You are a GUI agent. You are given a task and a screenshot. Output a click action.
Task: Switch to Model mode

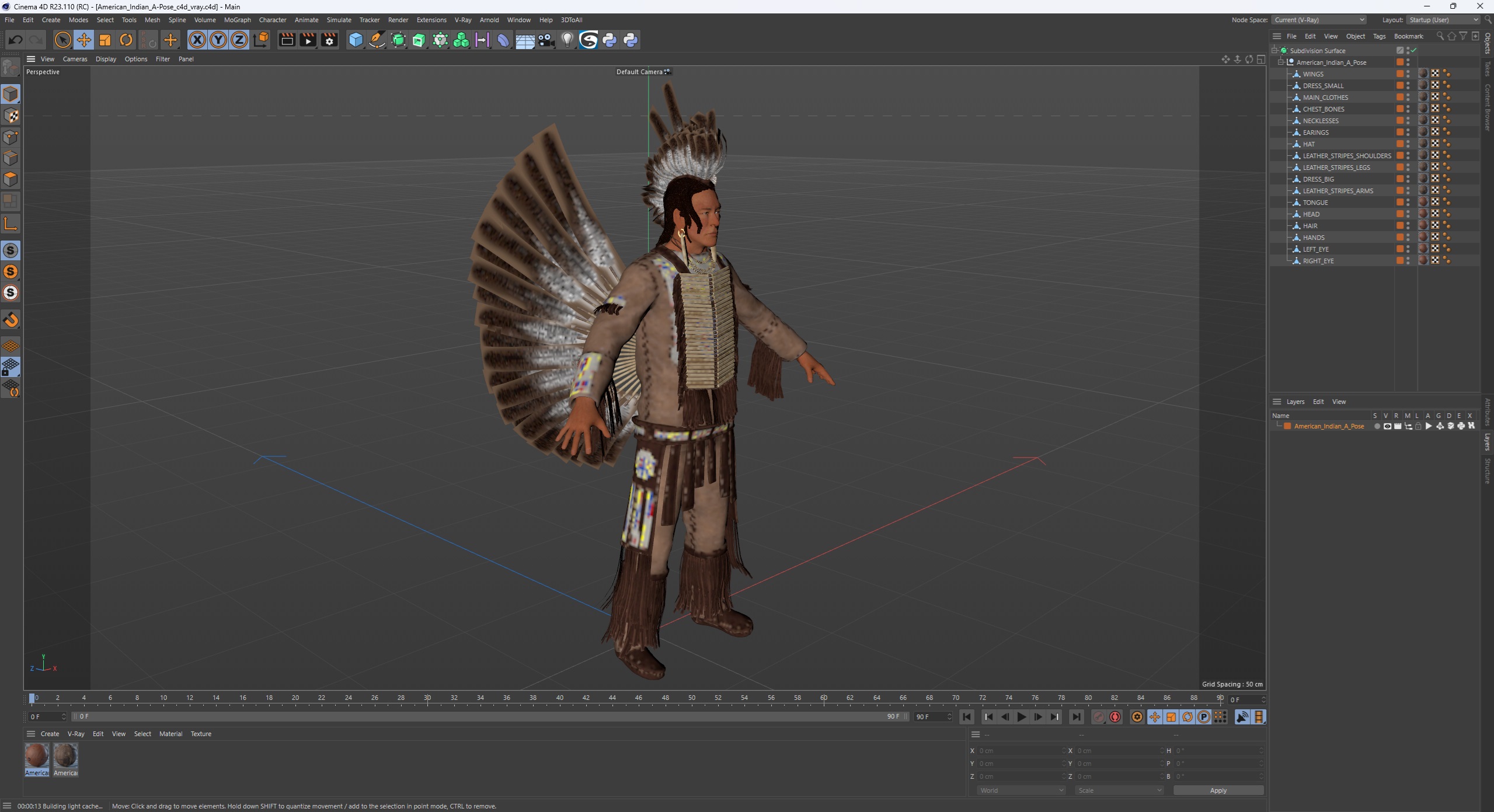11,94
